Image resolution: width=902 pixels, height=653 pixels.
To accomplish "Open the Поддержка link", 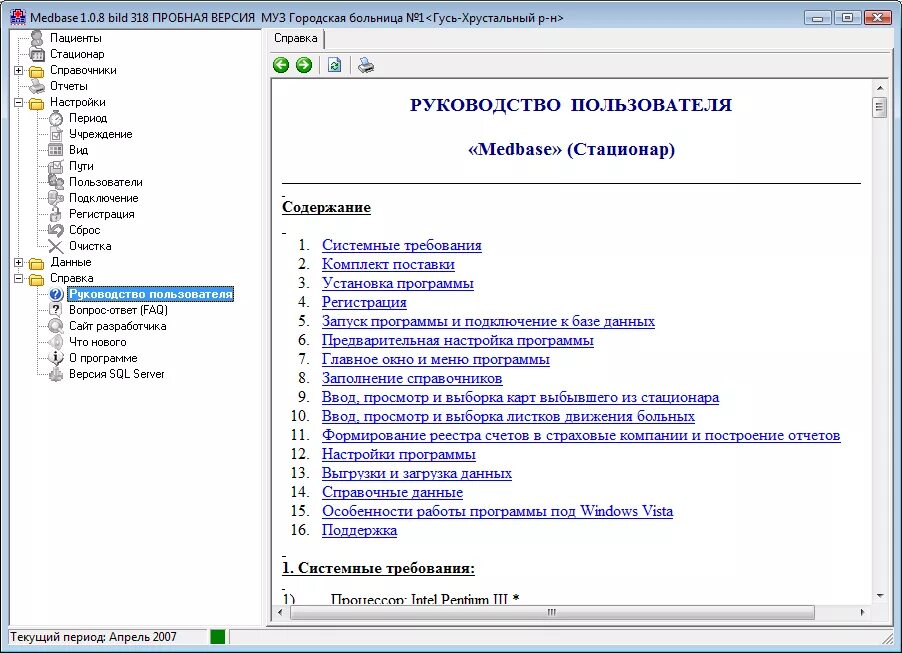I will [x=360, y=530].
